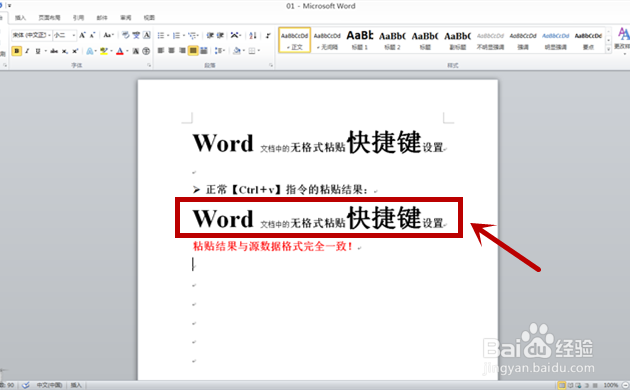Click zoom out button on zoom slider

point(625,385)
